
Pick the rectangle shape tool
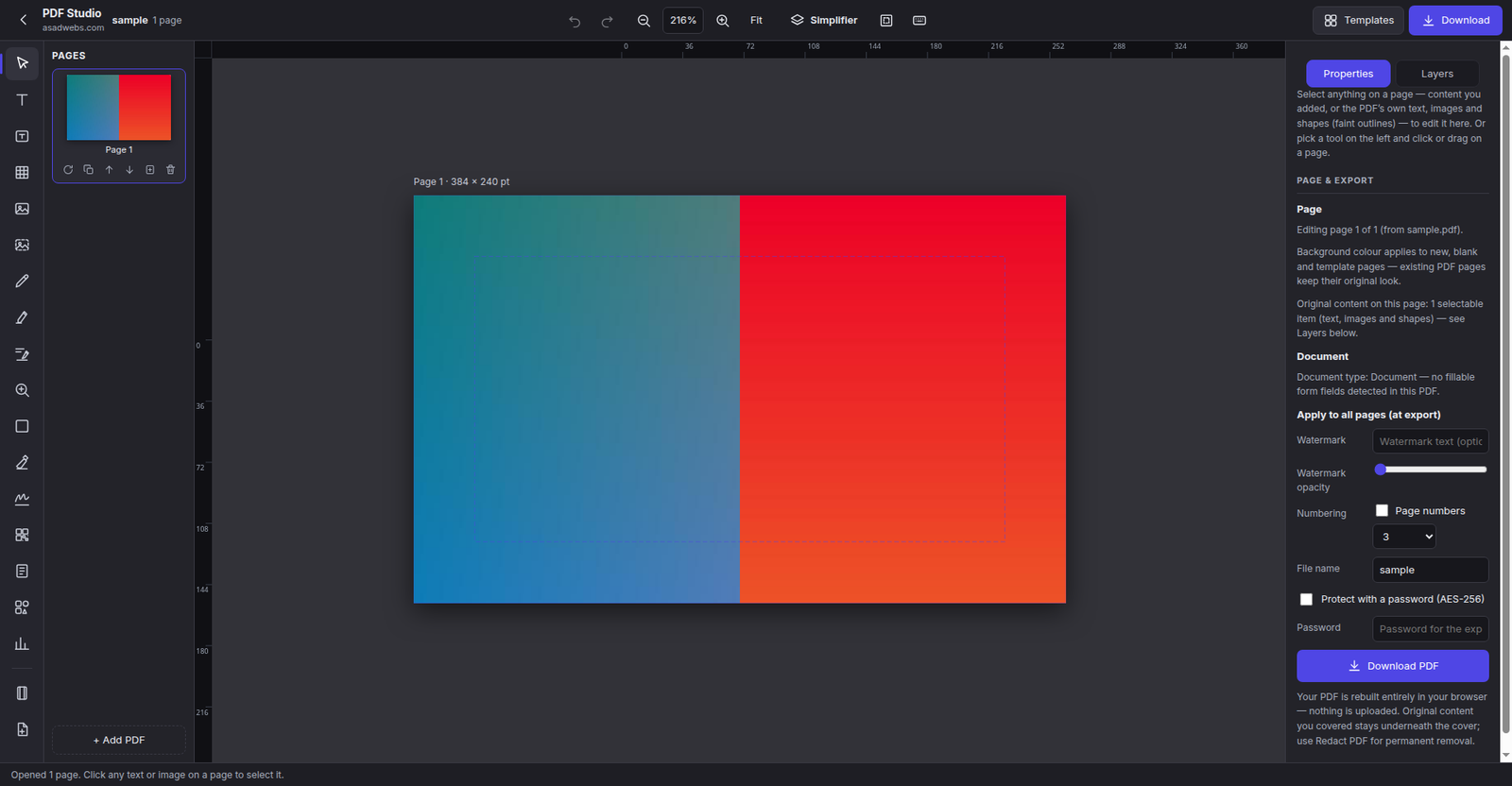pos(22,426)
